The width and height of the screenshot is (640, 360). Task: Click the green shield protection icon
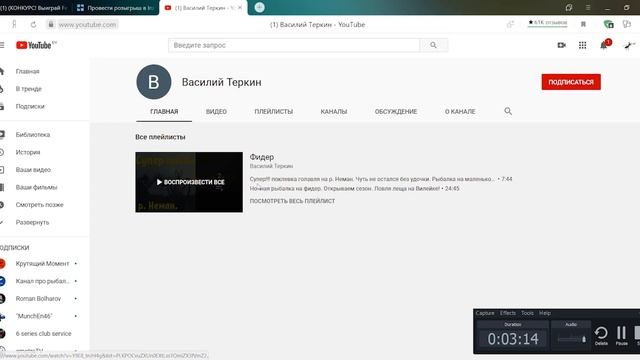click(x=608, y=24)
